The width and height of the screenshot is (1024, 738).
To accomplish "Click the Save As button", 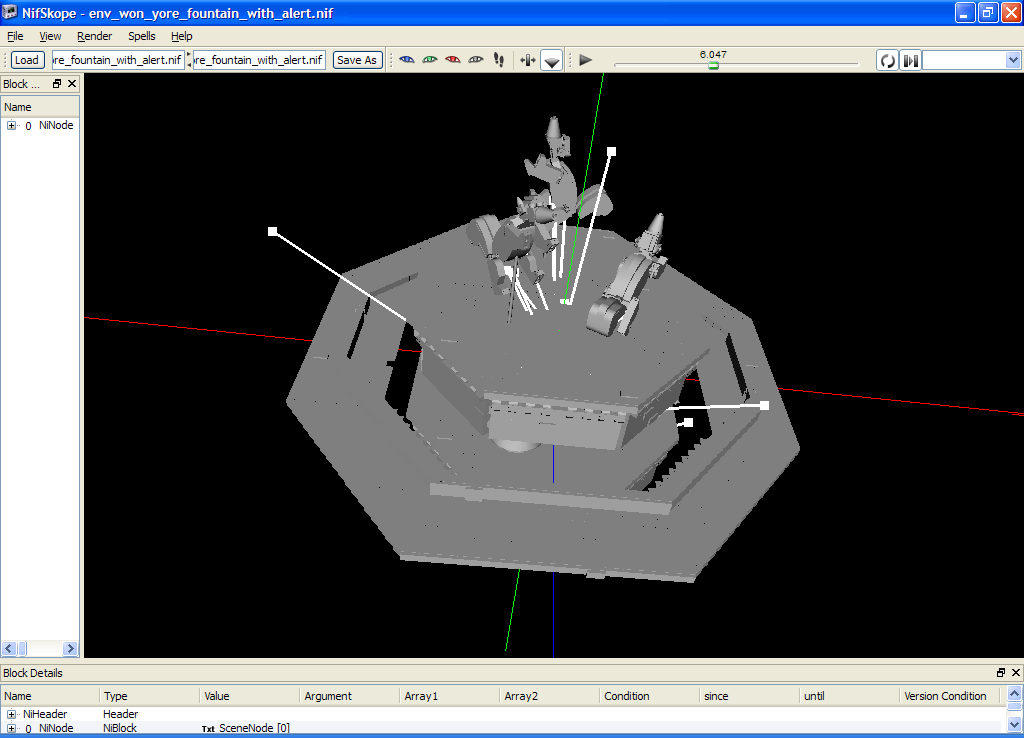I will pyautogui.click(x=357, y=60).
